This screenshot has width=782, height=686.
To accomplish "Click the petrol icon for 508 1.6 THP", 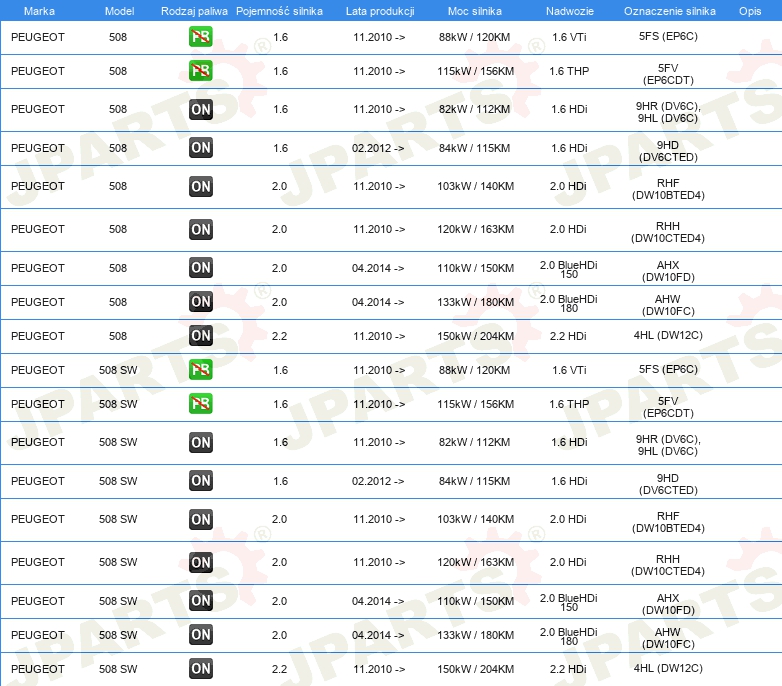I will [x=200, y=71].
